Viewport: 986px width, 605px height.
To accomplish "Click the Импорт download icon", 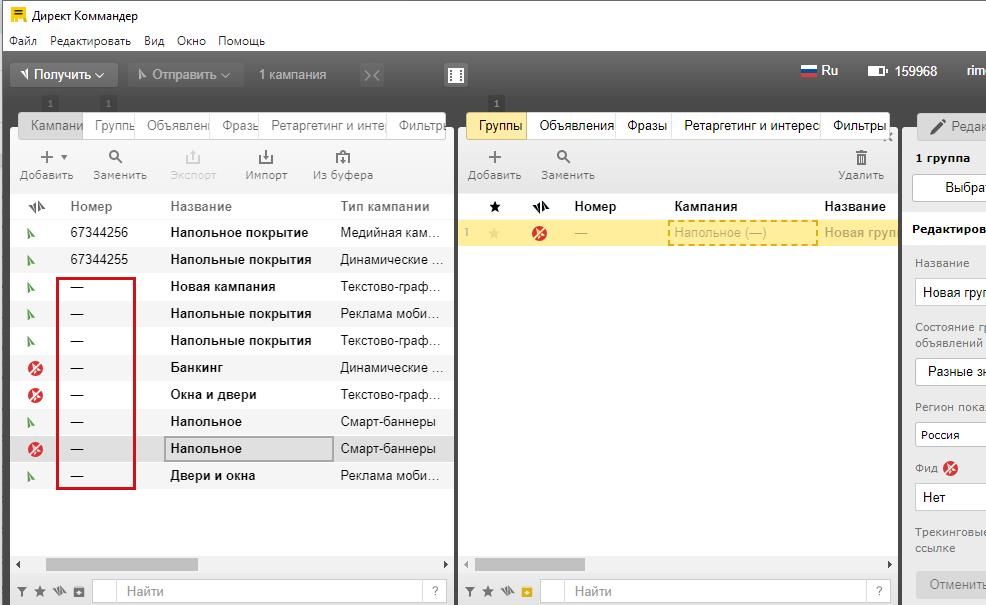I will (x=266, y=157).
